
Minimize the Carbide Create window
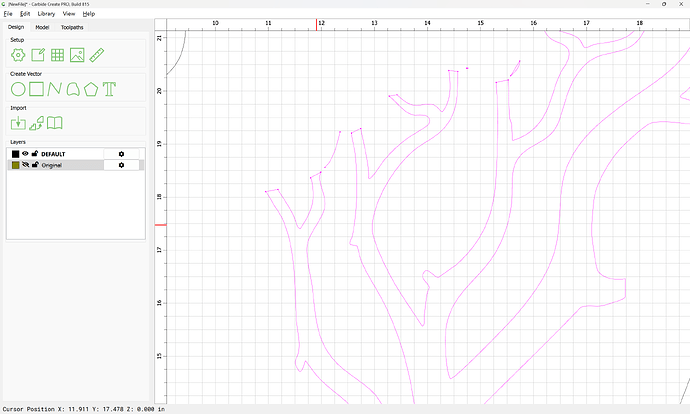click(x=648, y=4)
